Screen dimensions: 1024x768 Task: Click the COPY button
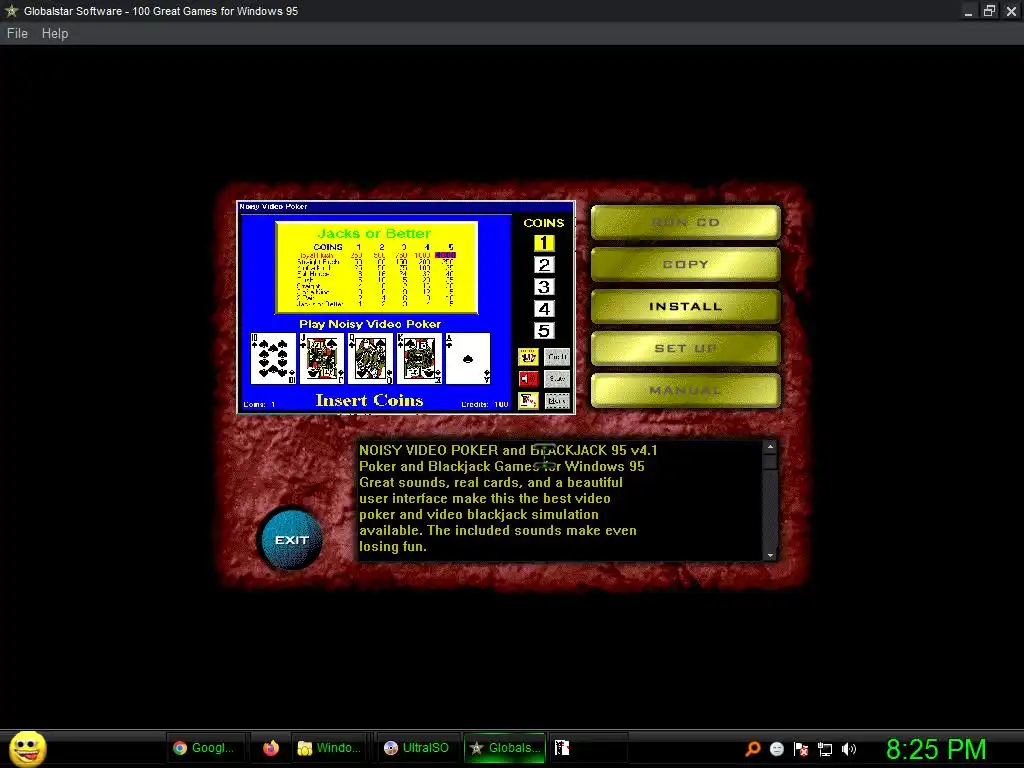click(x=686, y=264)
